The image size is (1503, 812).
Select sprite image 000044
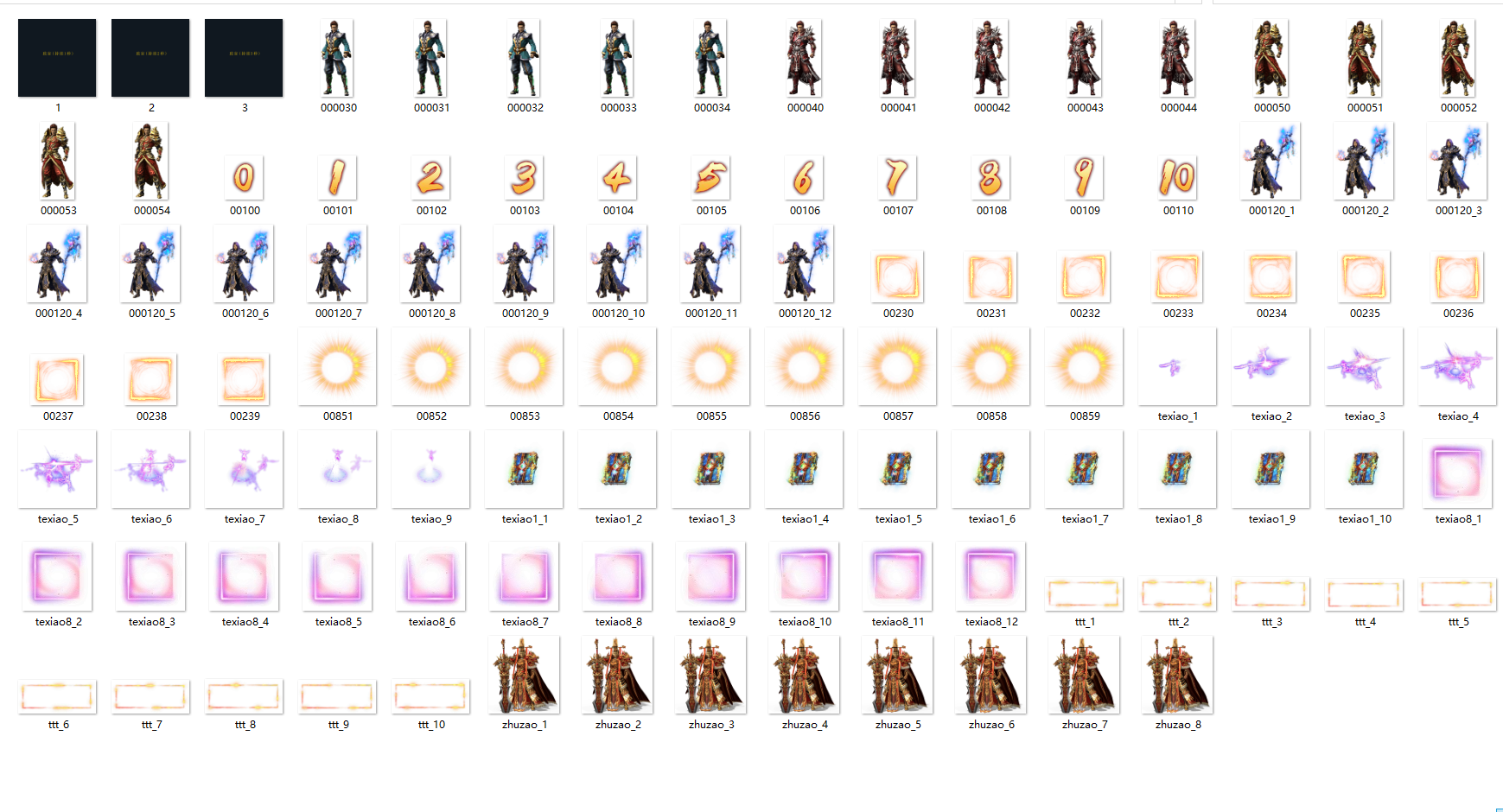pyautogui.click(x=1177, y=58)
